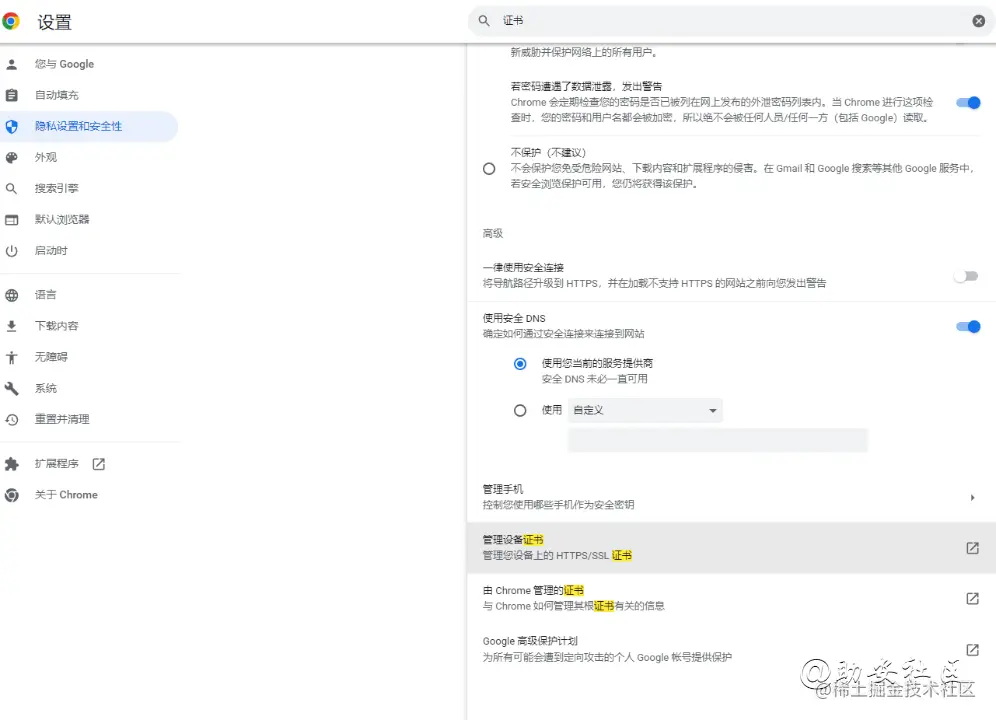Click the puzzle piece icon for 扩展程序
The width and height of the screenshot is (996, 720).
11,464
